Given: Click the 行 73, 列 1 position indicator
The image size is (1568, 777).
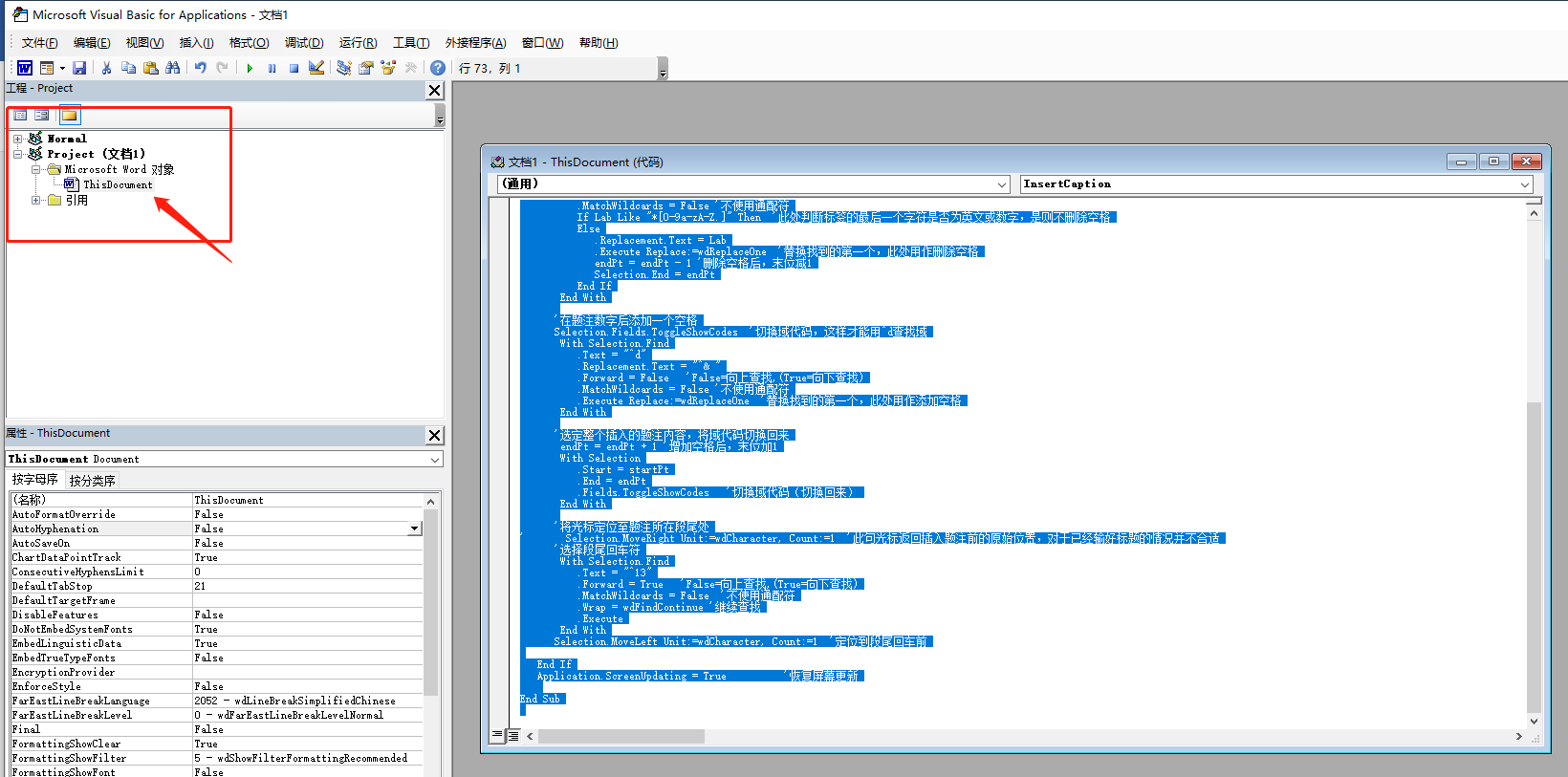Looking at the screenshot, I should click(490, 69).
